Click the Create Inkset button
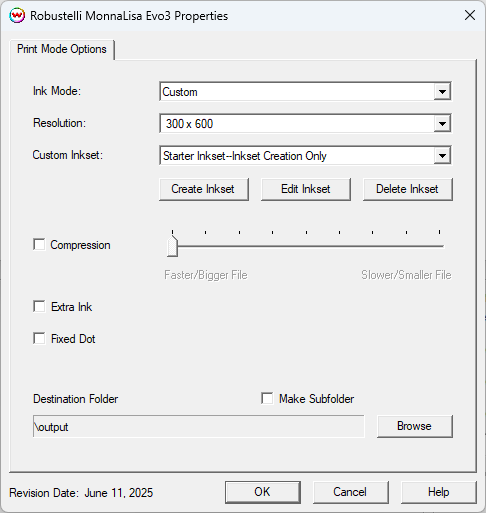 coord(204,189)
